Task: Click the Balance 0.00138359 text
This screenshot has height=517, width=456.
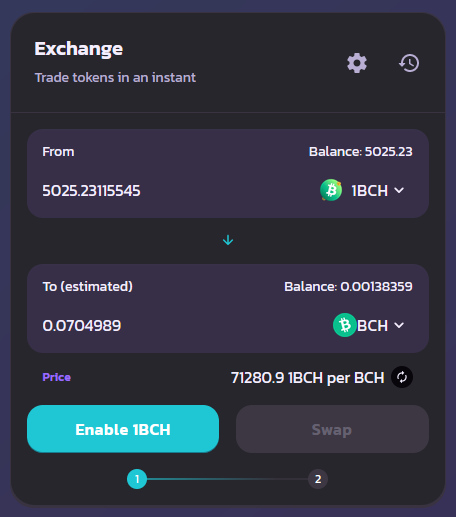Action: coord(348,287)
